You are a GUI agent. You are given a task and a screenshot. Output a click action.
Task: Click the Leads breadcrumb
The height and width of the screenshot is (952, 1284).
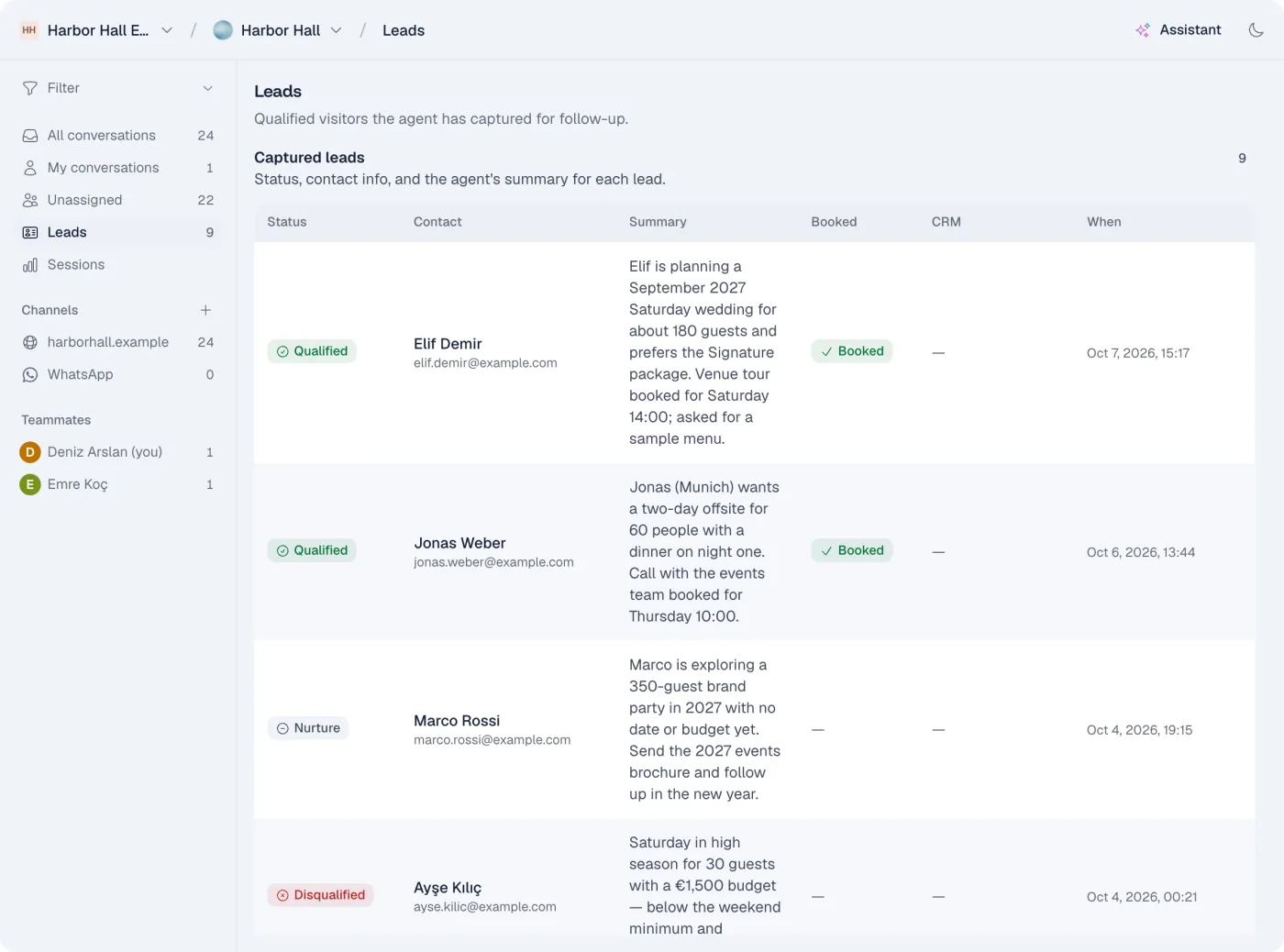click(x=404, y=30)
